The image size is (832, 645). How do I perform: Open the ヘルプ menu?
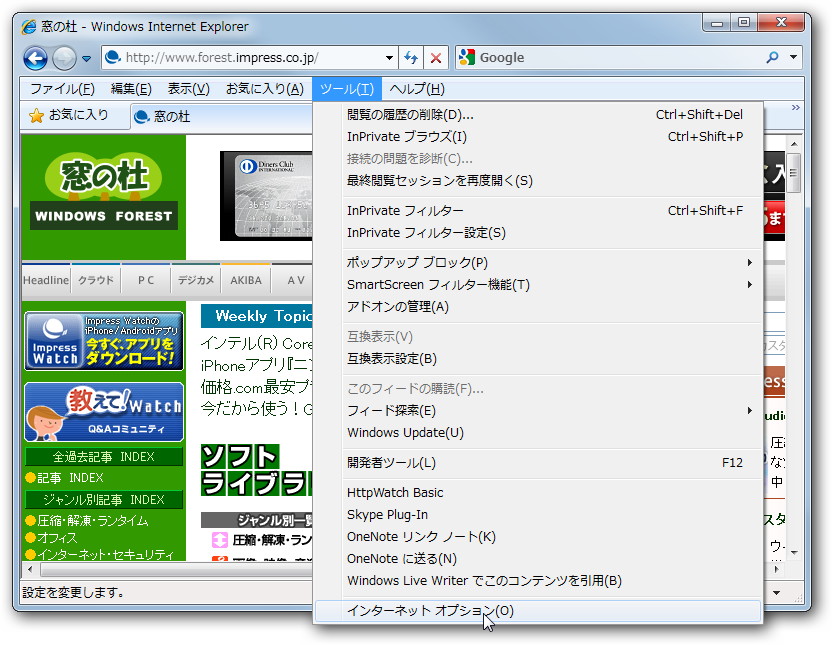pos(416,89)
